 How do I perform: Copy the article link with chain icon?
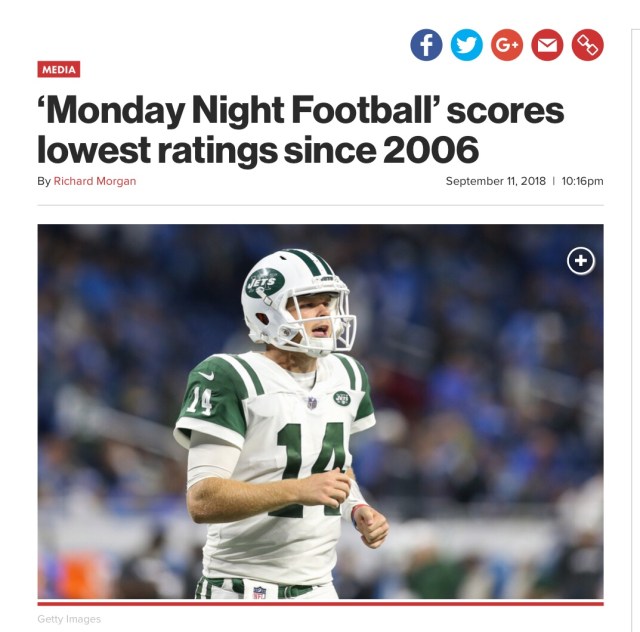tap(588, 45)
